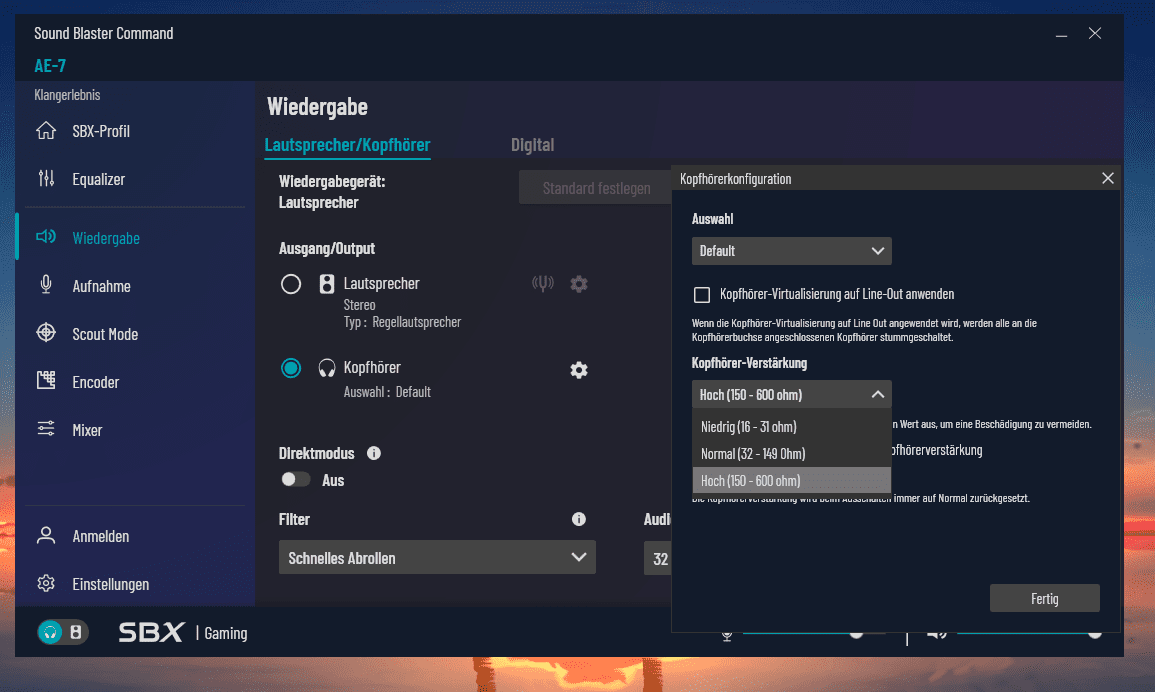Viewport: 1155px width, 692px height.
Task: Click the headphone icon beside Kopfhörer
Action: tap(326, 368)
